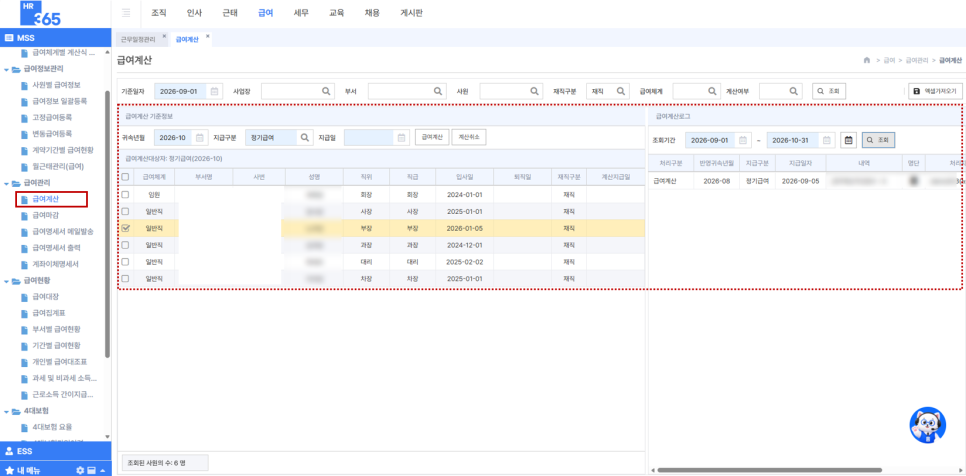The width and height of the screenshot is (966, 476).
Task: Click the search icon in the 부서 field
Action: 437,91
